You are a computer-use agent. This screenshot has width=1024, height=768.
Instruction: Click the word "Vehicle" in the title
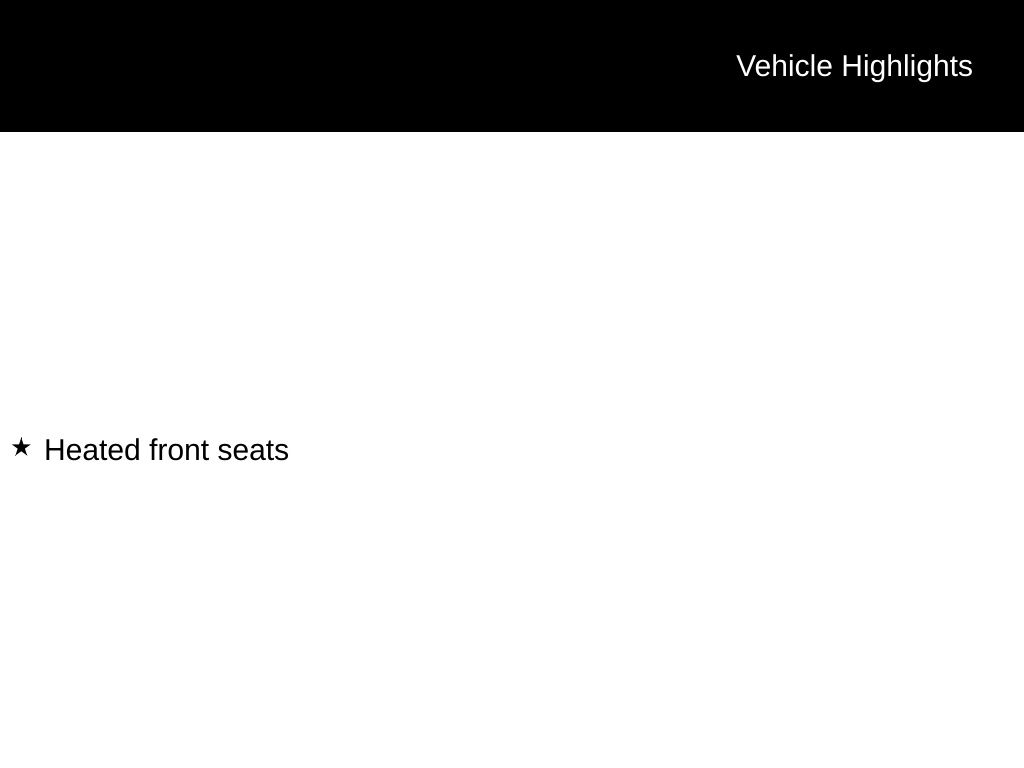784,66
